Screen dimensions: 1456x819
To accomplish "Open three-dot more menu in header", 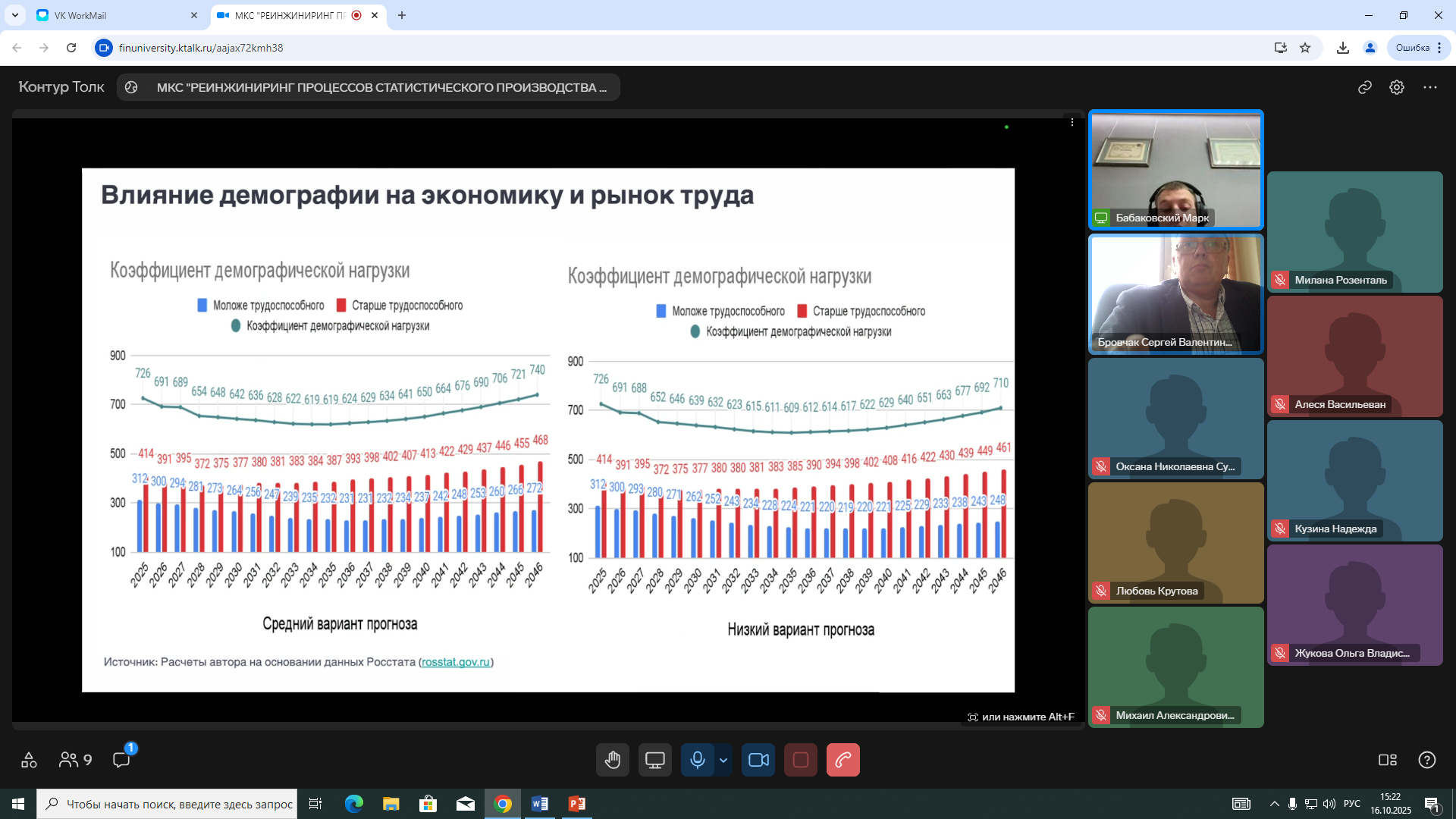I will coord(1430,87).
